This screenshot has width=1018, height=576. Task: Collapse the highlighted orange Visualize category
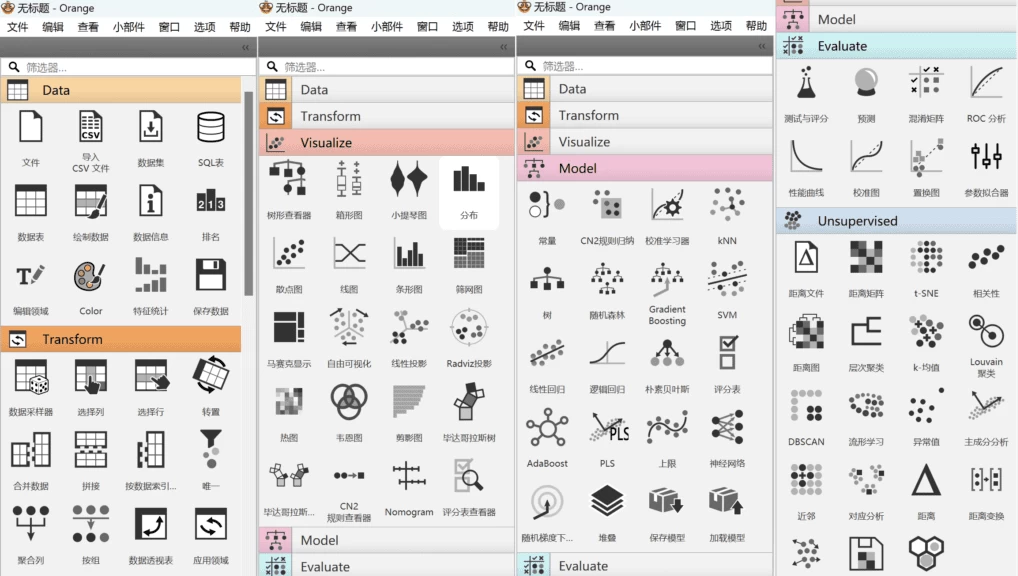tap(387, 143)
